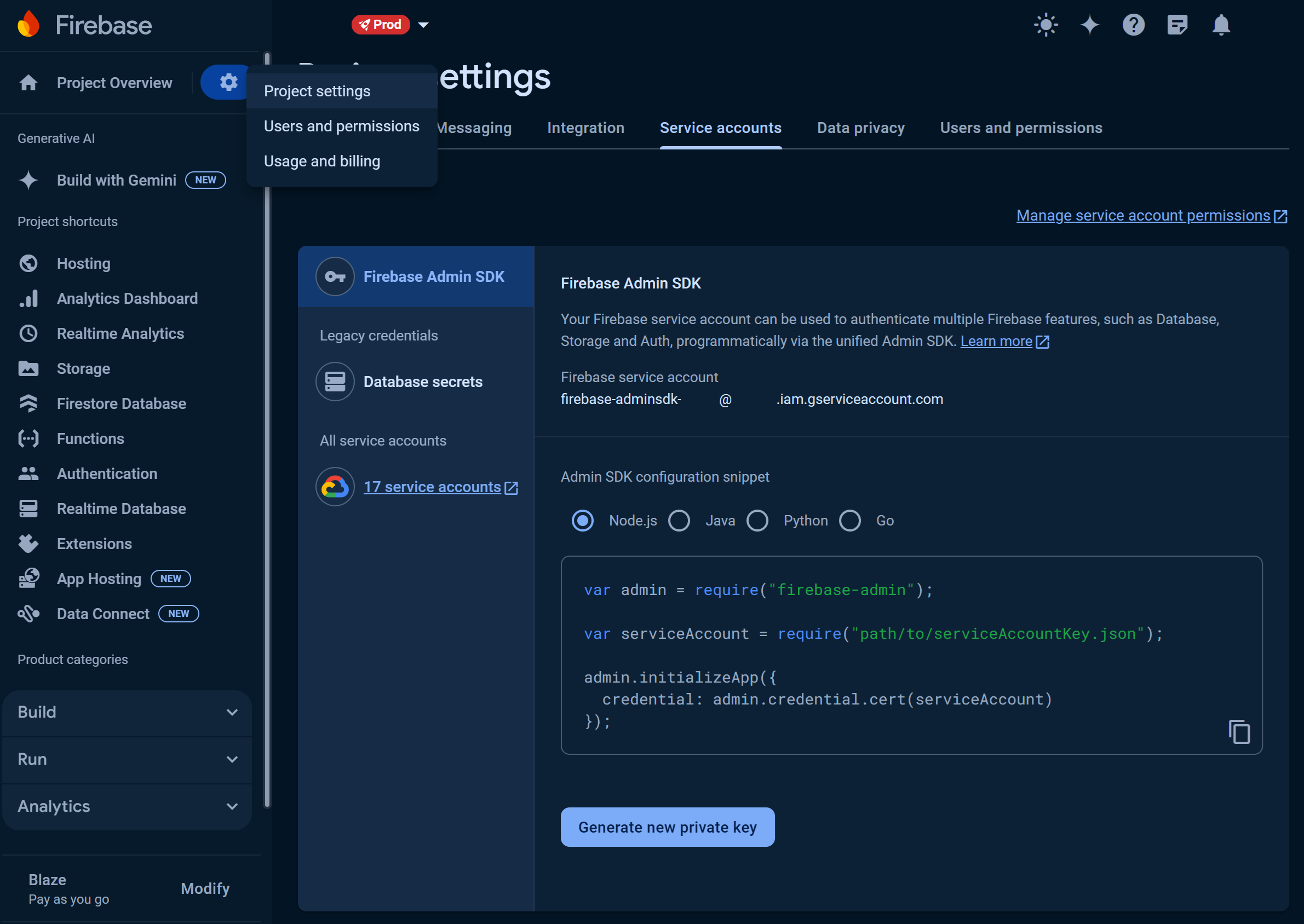This screenshot has height=924, width=1304.
Task: Select the Python radio button
Action: (x=757, y=521)
